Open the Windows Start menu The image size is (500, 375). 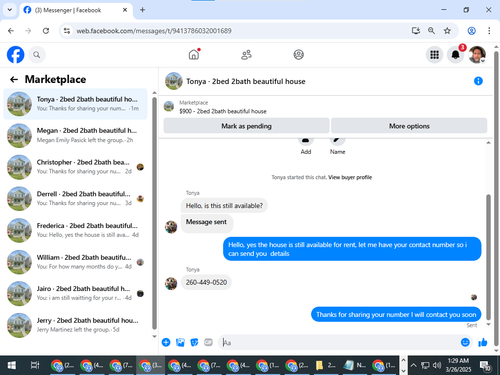(12, 365)
